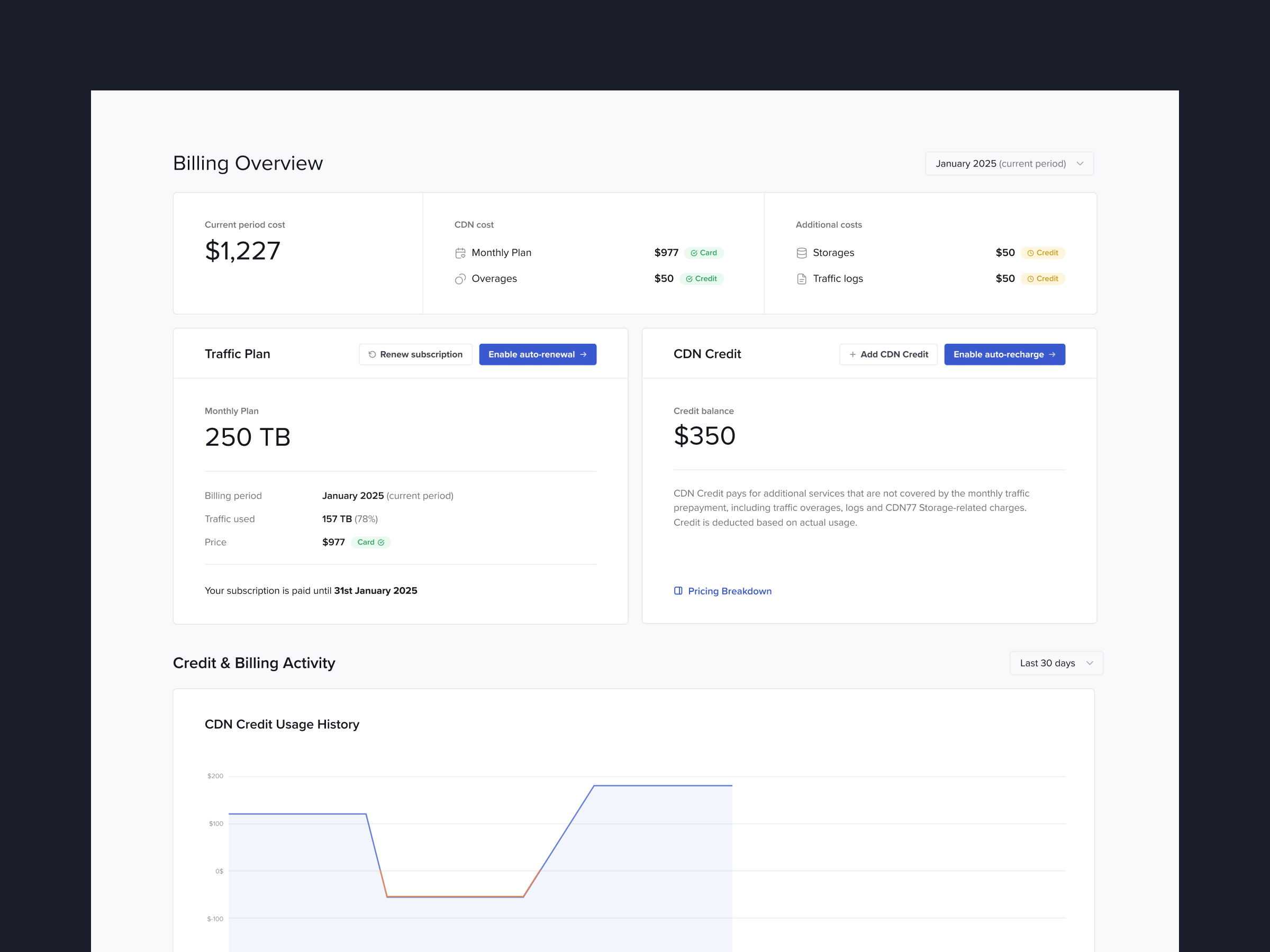Click the refresh icon on Renew subscription
The image size is (1270, 952).
coord(372,354)
